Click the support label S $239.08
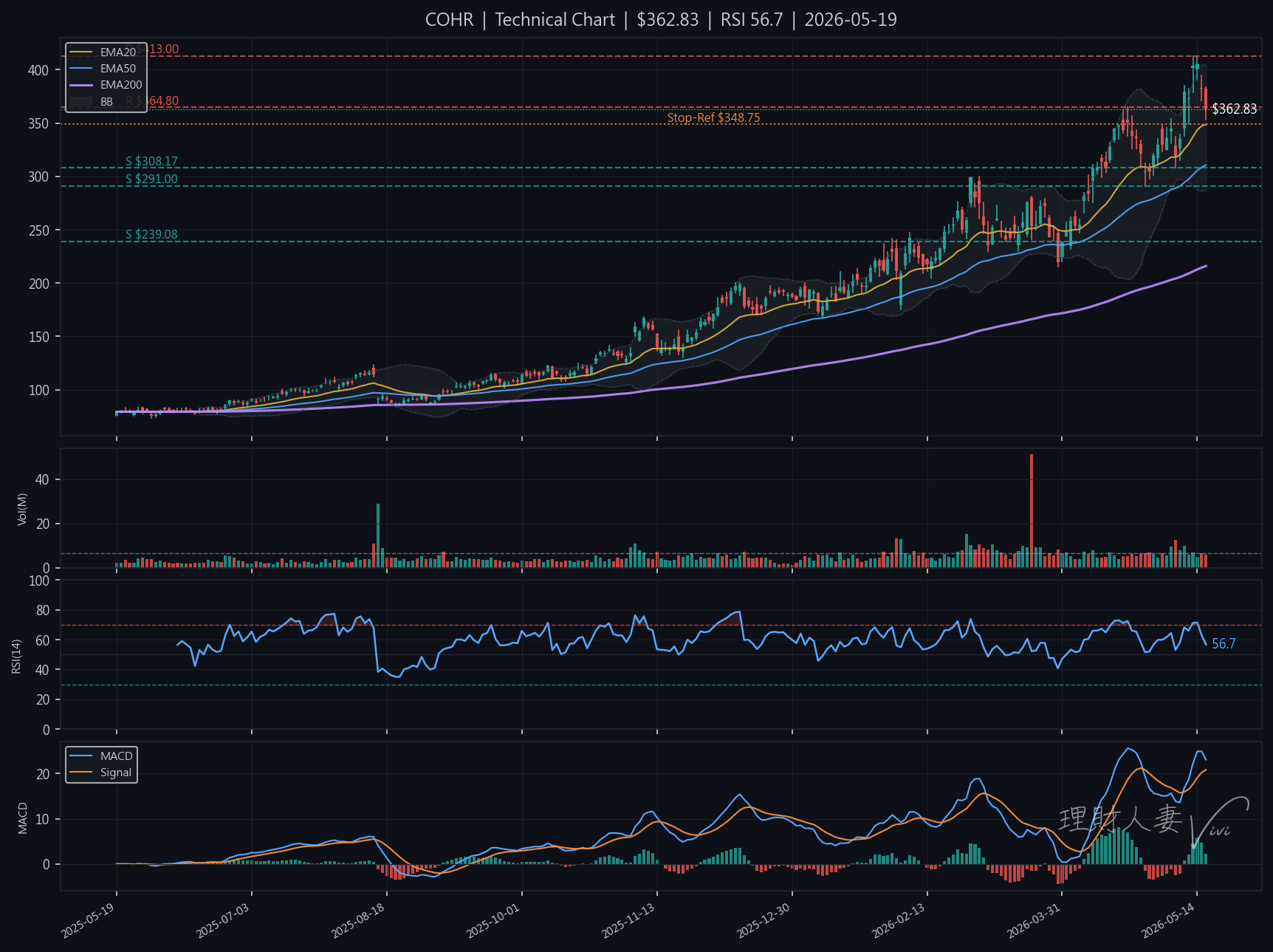Viewport: 1273px width, 952px height. pos(151,235)
